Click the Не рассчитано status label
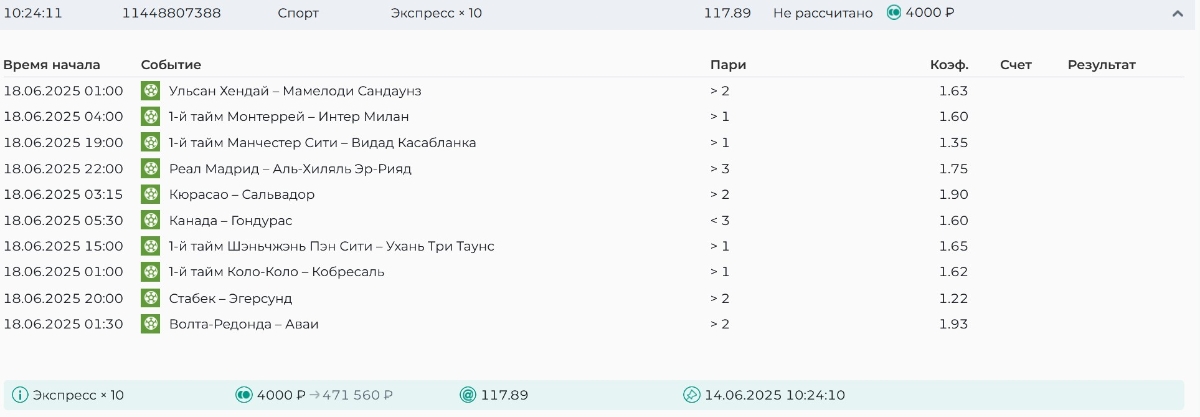The image size is (1200, 417). (x=822, y=14)
